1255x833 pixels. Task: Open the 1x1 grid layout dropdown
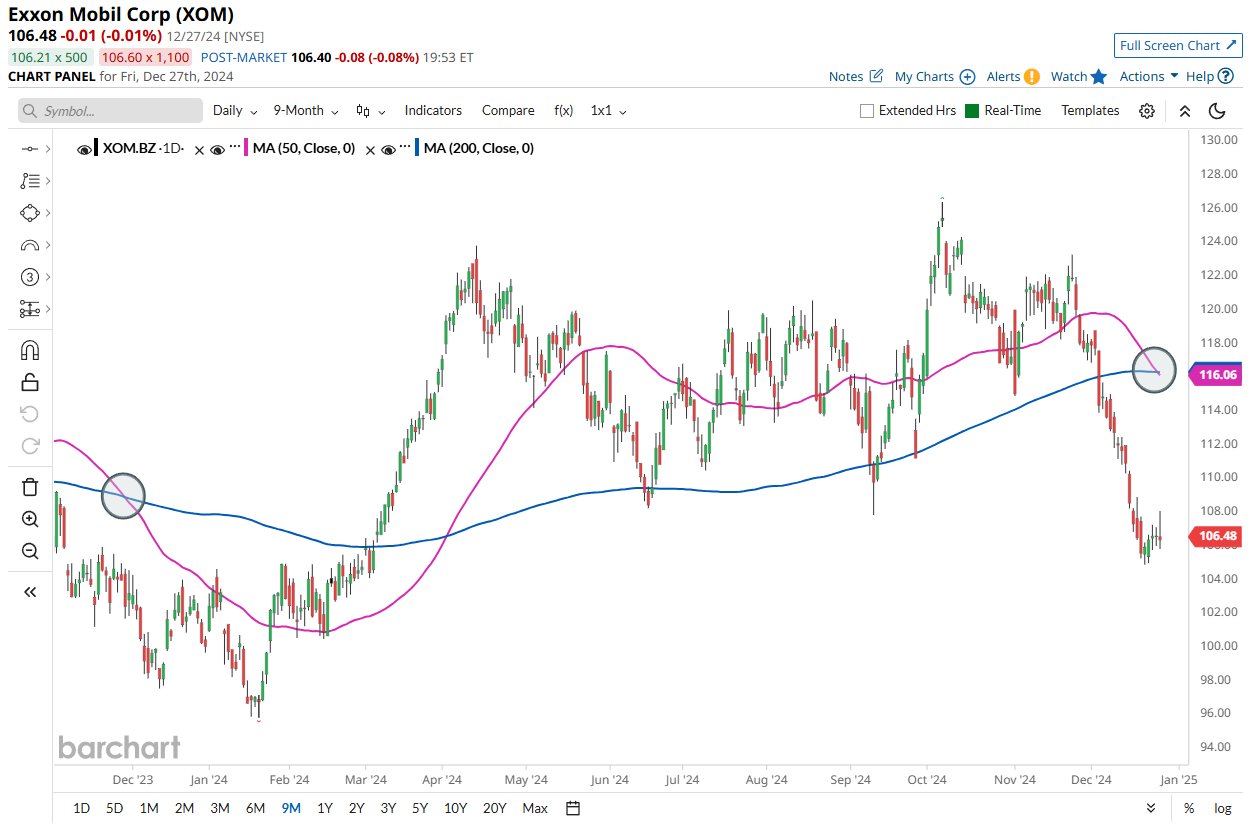coord(608,111)
